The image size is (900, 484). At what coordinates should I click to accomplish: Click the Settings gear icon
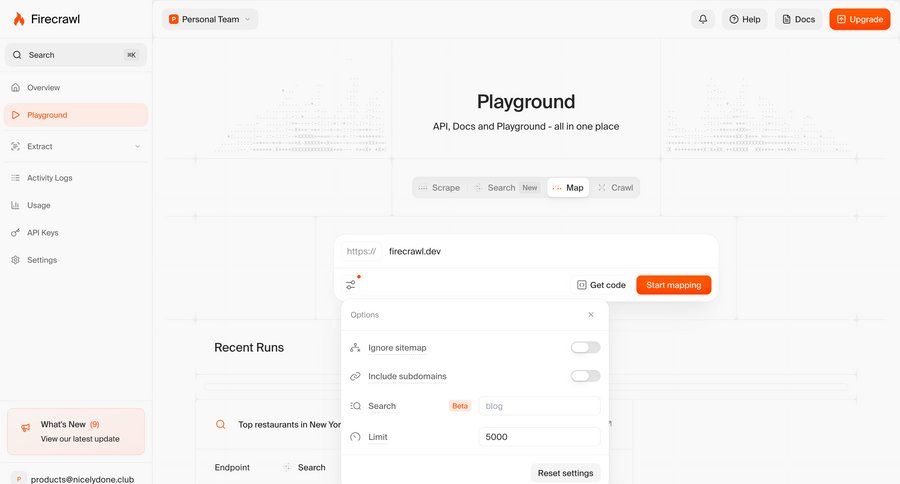(15, 260)
